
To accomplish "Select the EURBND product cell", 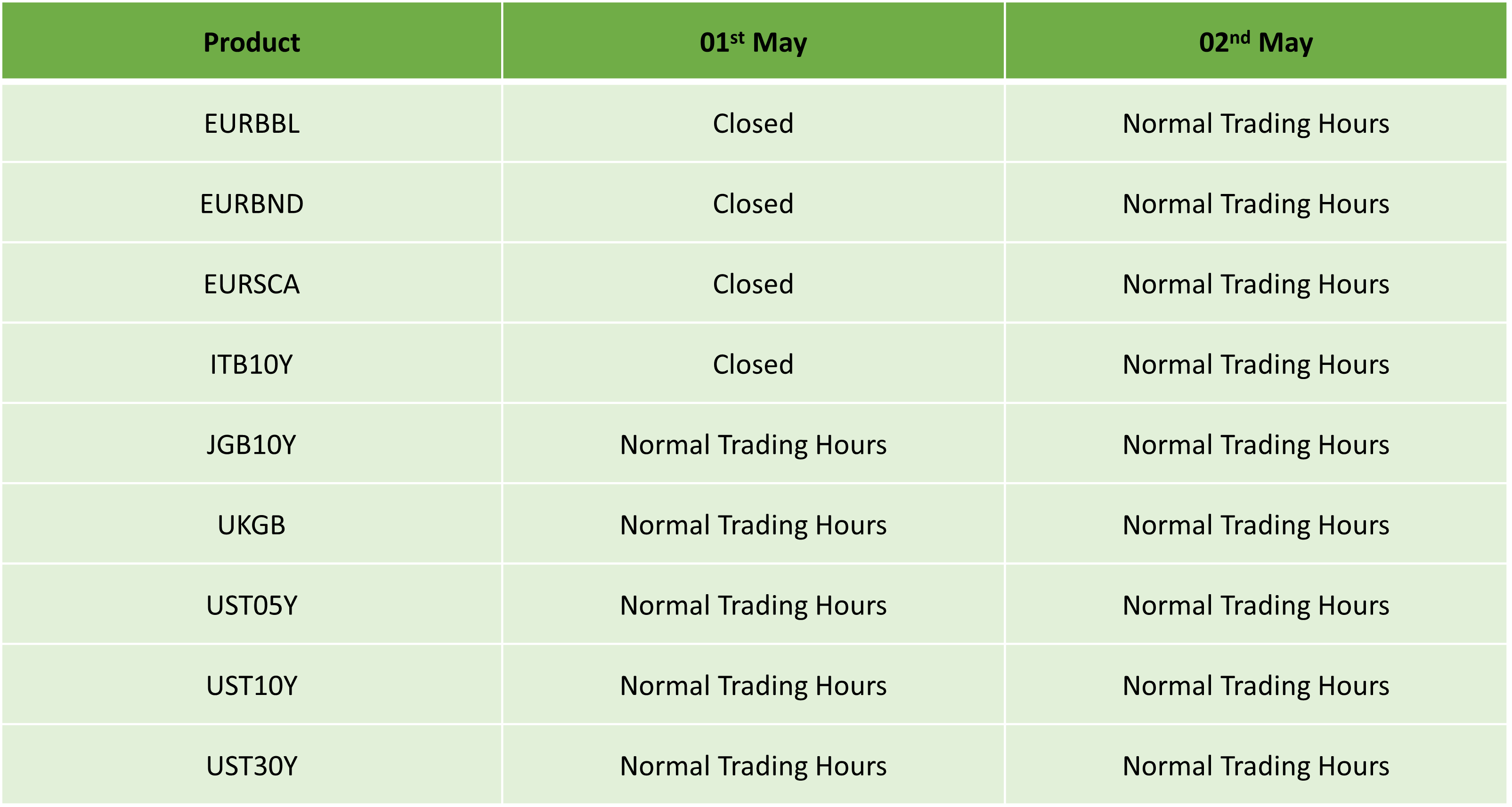I will [251, 204].
